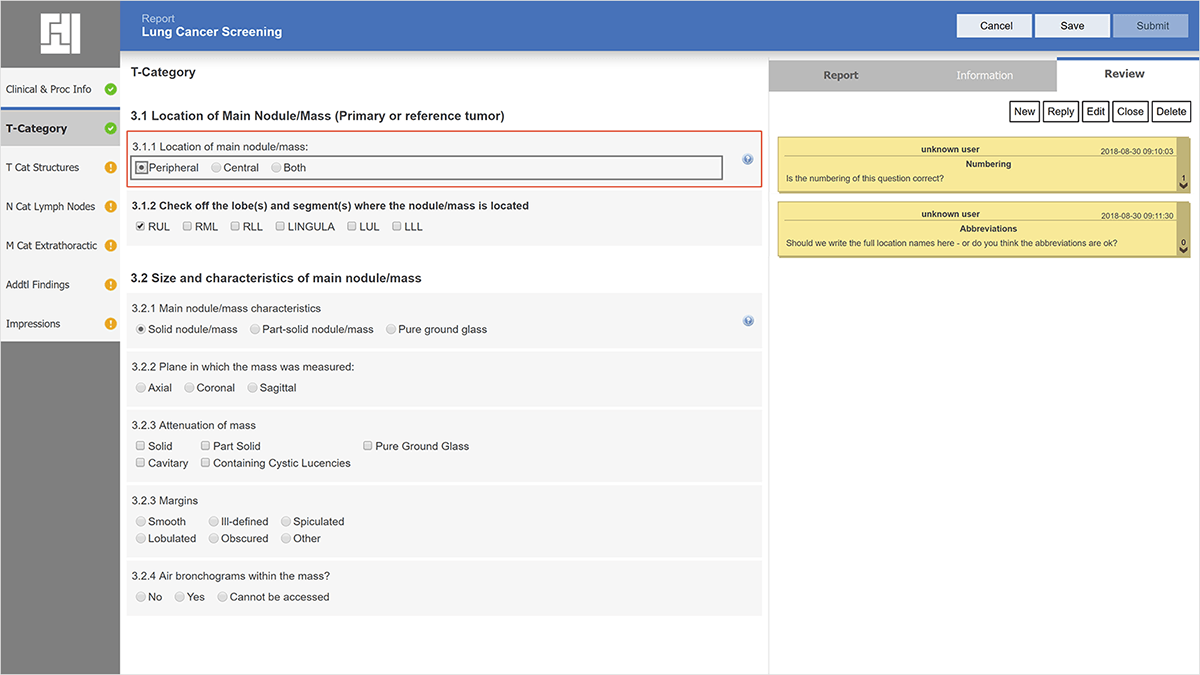Select Central location radio button

(217, 168)
